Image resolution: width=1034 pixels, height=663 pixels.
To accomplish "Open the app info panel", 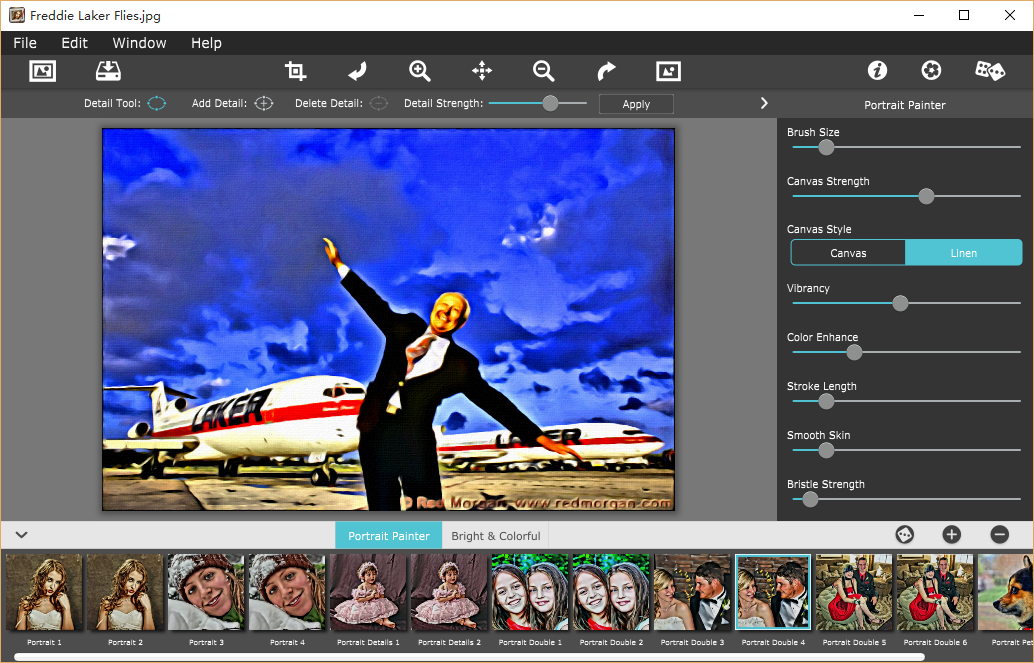I will [x=877, y=70].
